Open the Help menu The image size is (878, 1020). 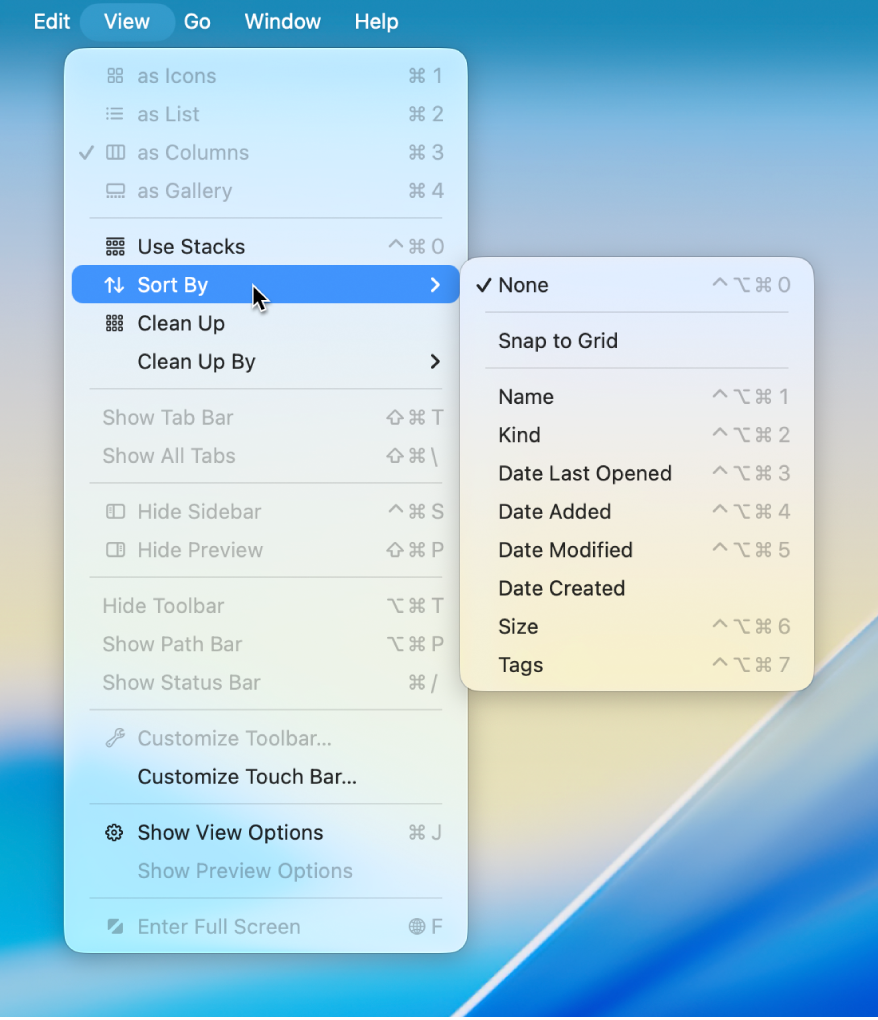tap(376, 21)
